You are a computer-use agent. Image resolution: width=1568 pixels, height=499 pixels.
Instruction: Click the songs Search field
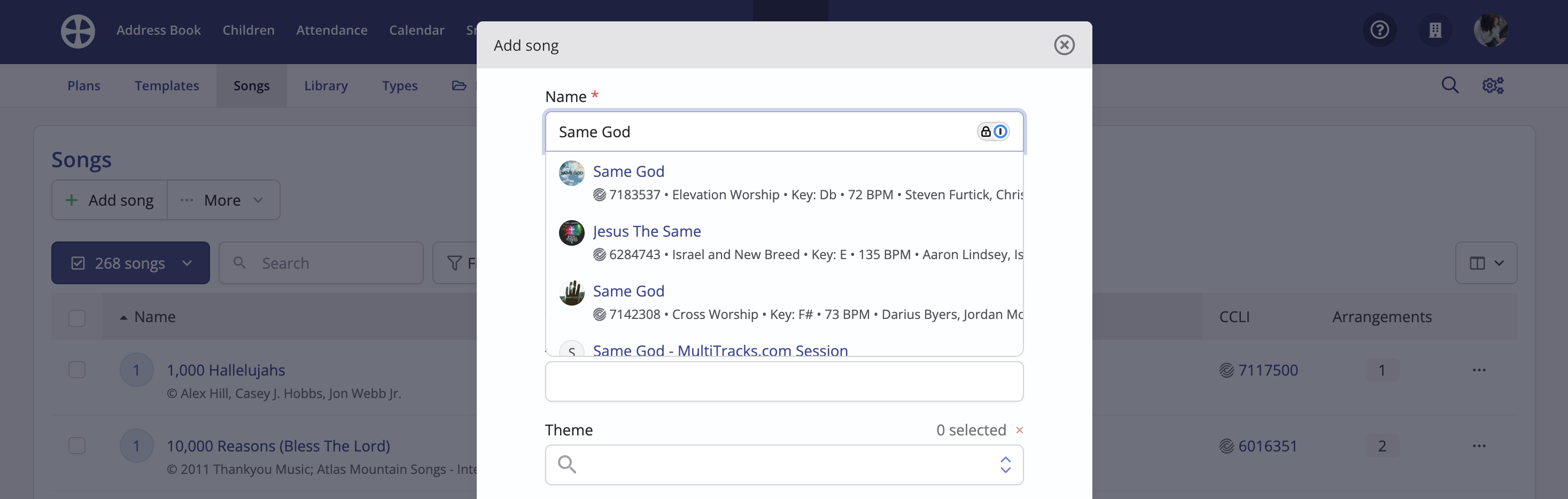pos(321,263)
